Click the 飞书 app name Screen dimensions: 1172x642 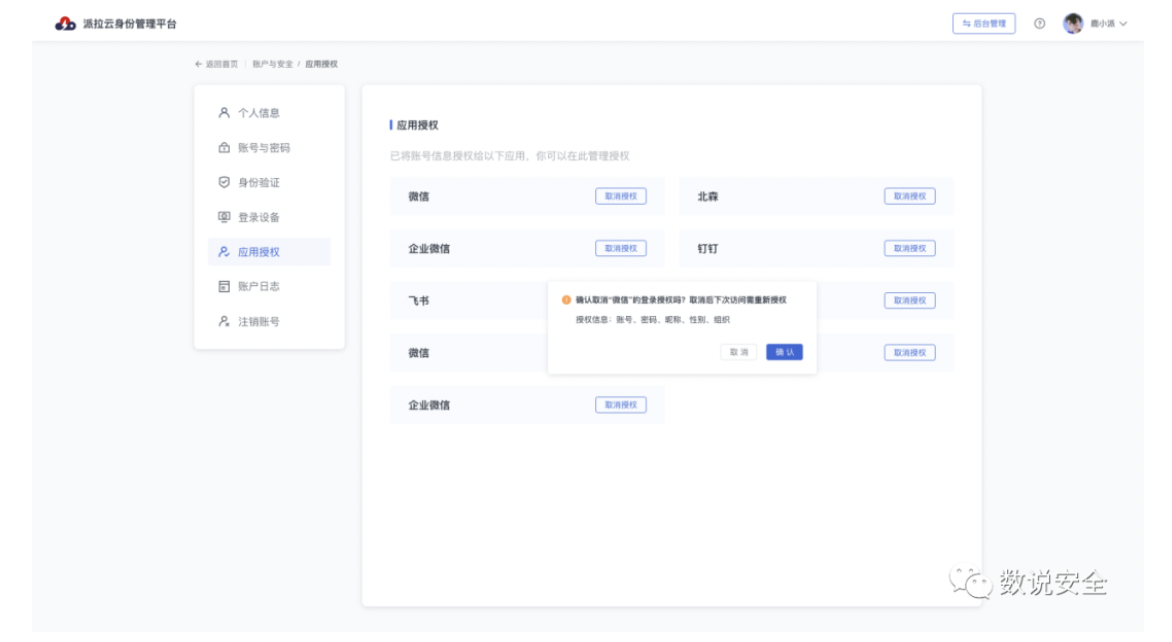coord(419,300)
